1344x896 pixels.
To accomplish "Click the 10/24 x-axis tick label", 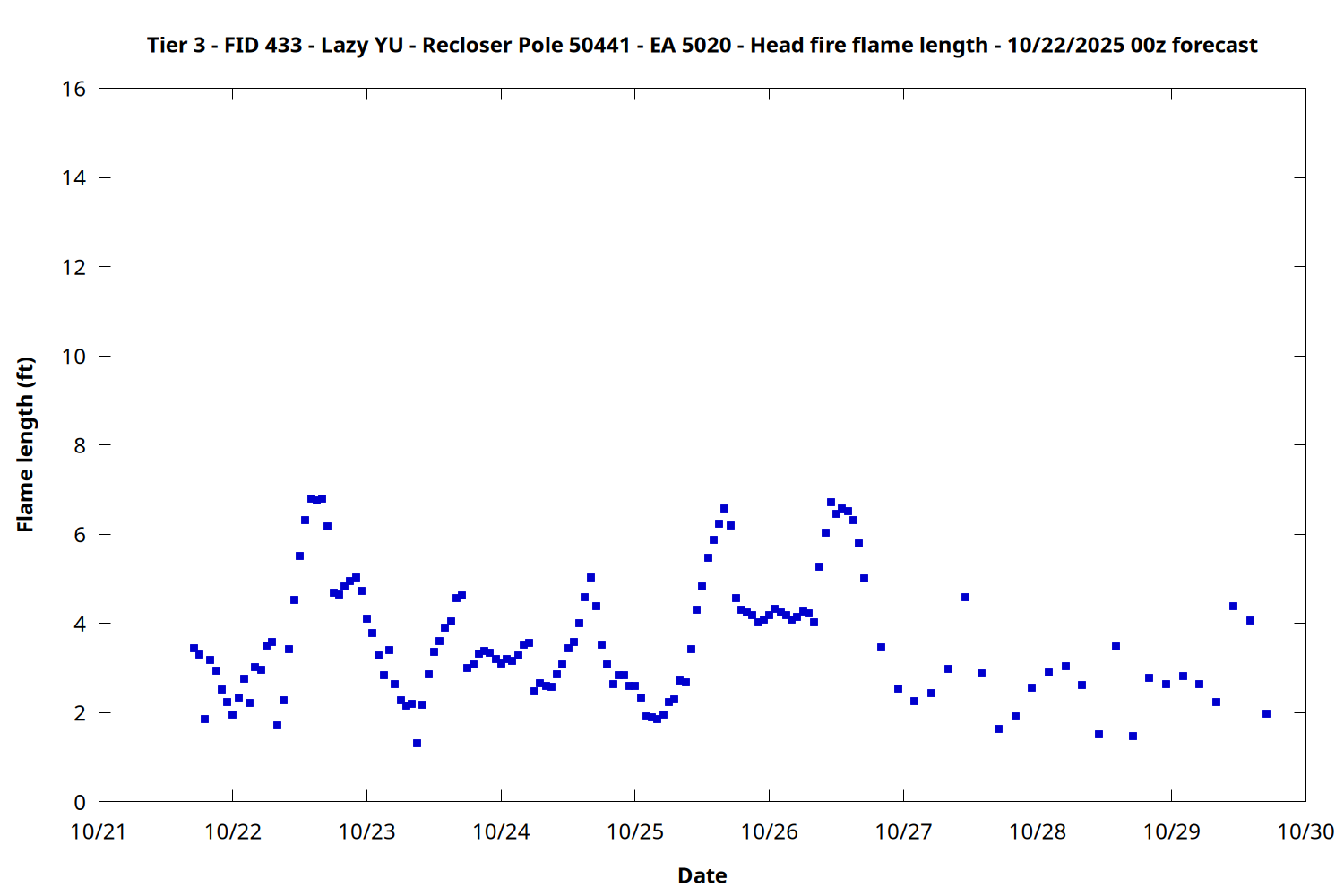I will pos(501,832).
